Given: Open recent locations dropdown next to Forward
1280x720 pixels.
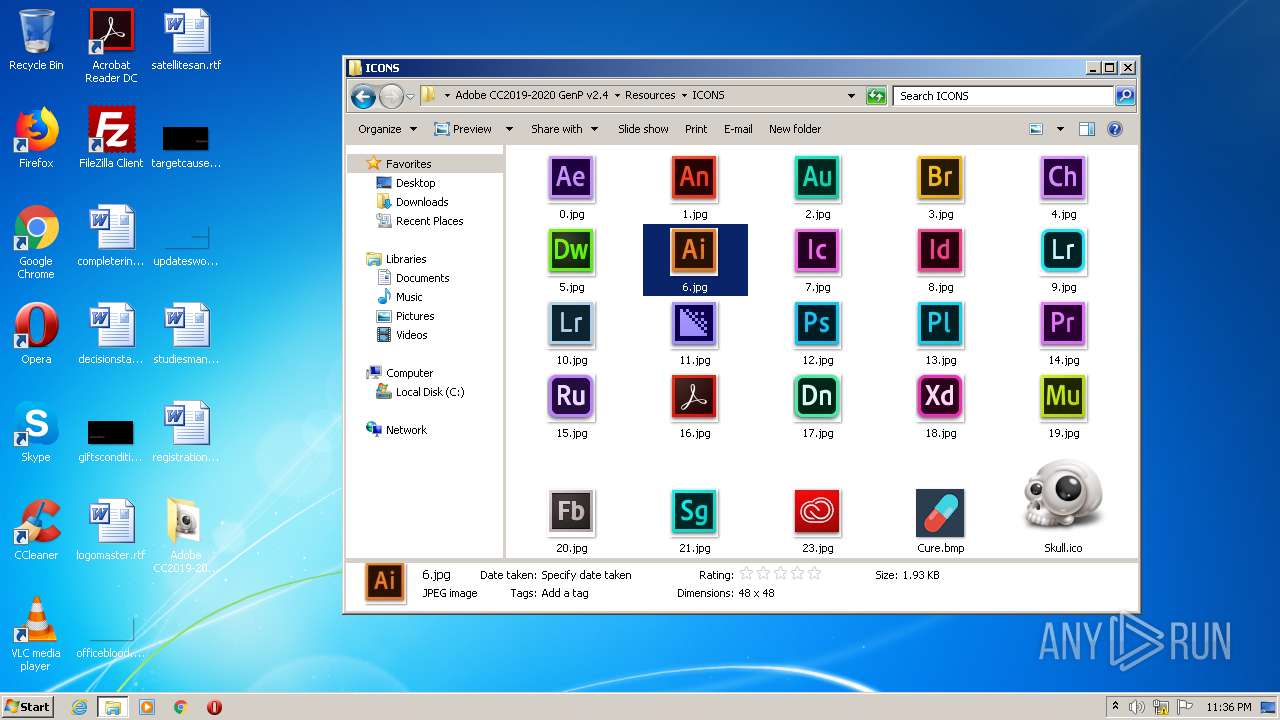Looking at the screenshot, I should pos(410,97).
